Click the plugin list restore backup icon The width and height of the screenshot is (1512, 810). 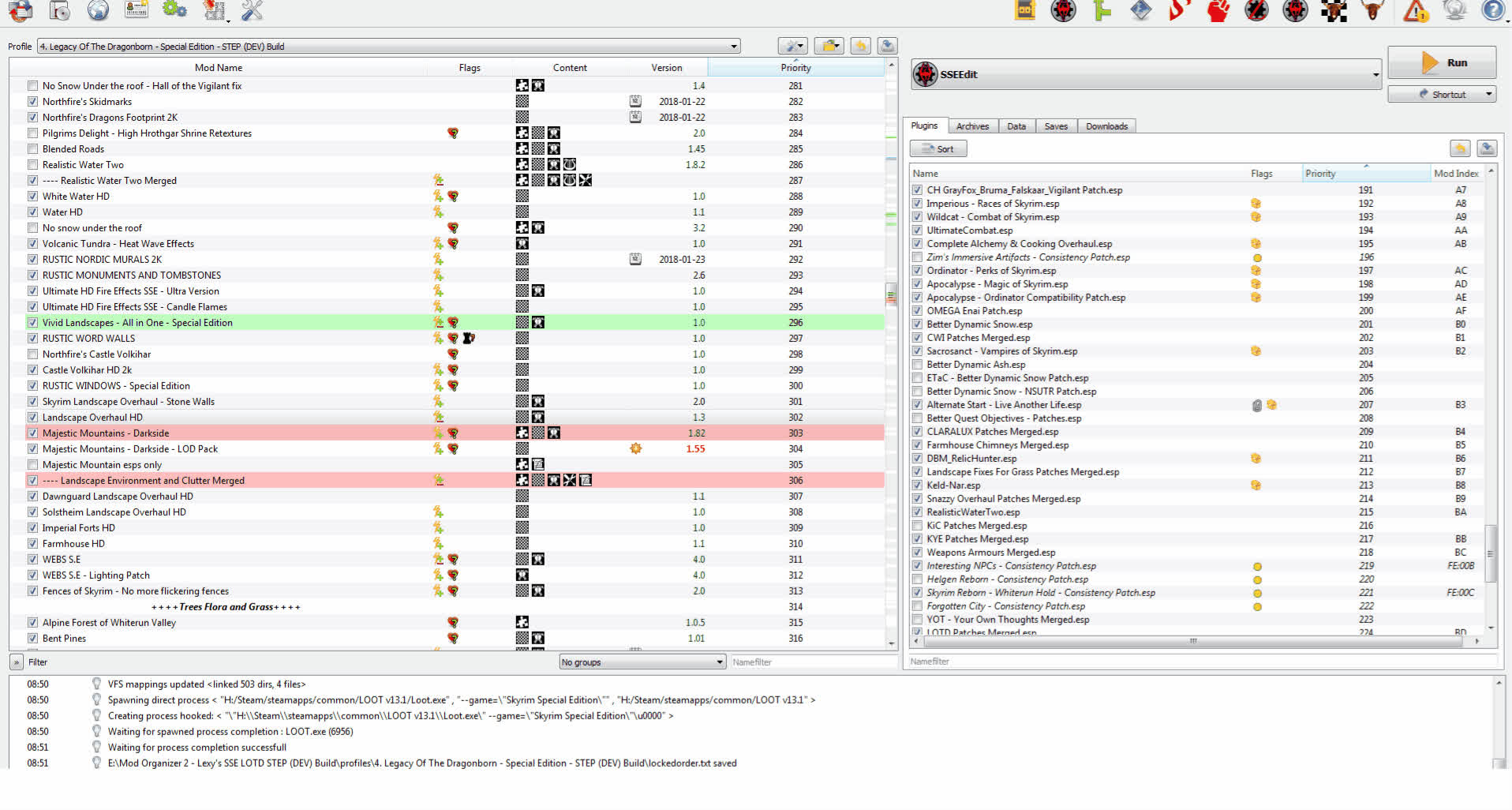[1460, 148]
